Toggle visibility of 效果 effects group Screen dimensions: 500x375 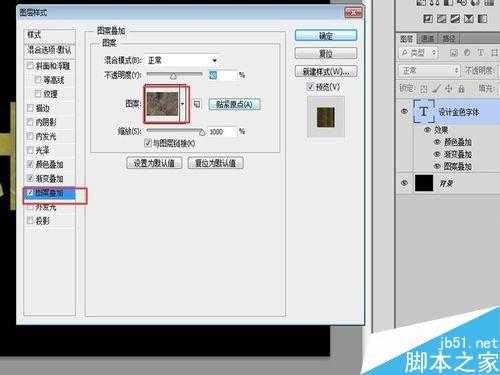click(x=428, y=130)
